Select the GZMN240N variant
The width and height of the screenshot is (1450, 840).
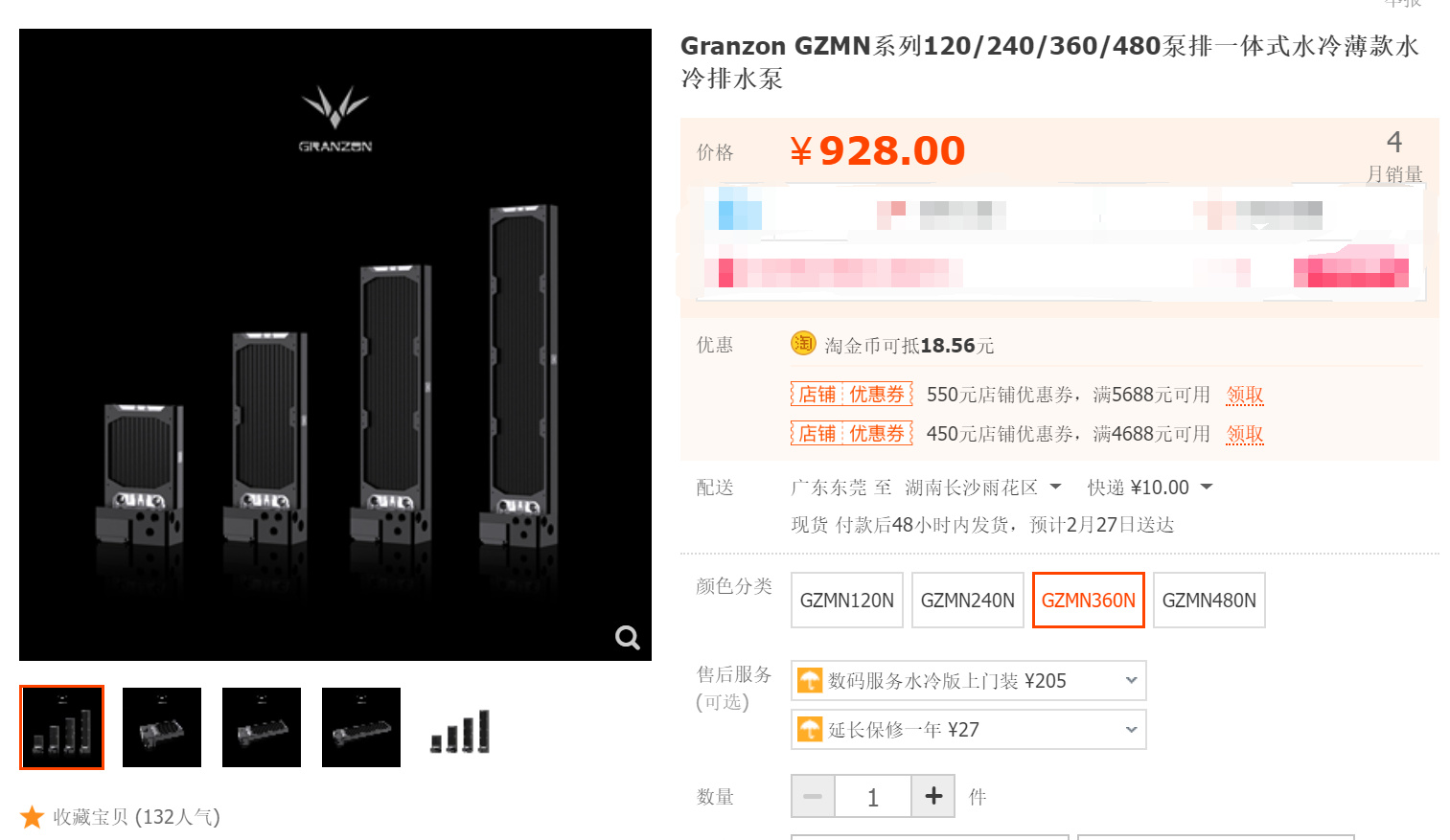point(968,601)
